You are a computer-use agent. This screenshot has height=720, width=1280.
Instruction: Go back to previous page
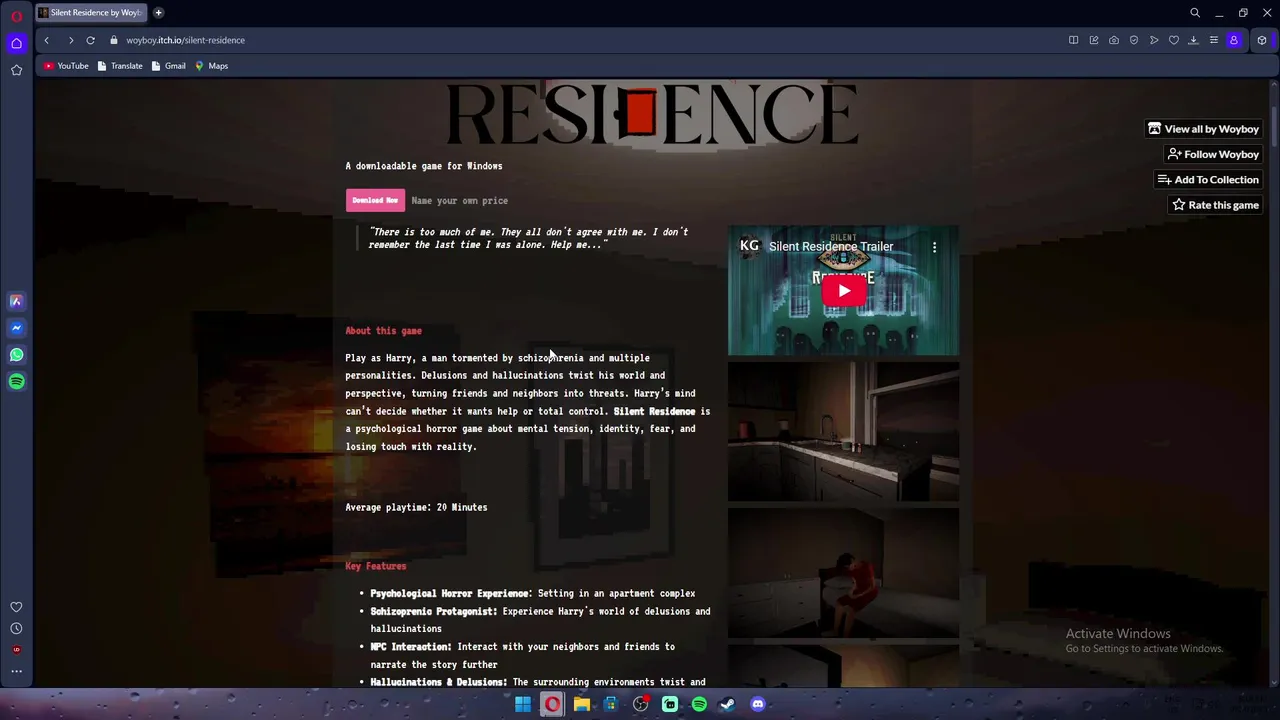click(x=46, y=40)
